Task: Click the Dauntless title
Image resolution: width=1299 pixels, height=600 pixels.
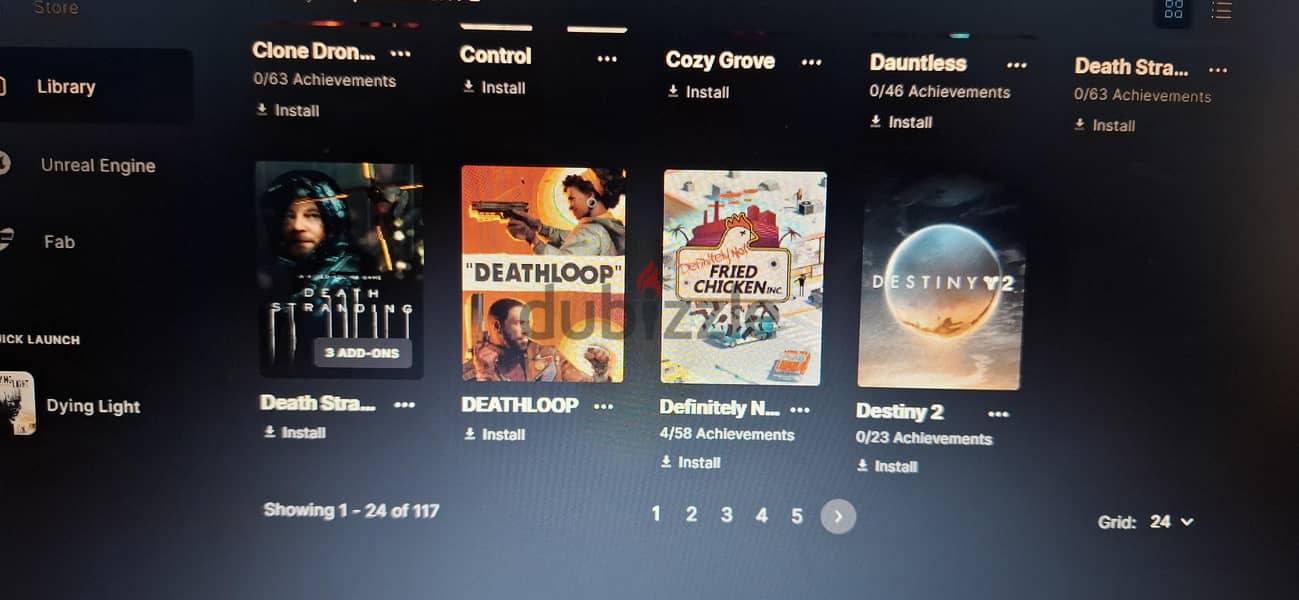Action: 918,63
